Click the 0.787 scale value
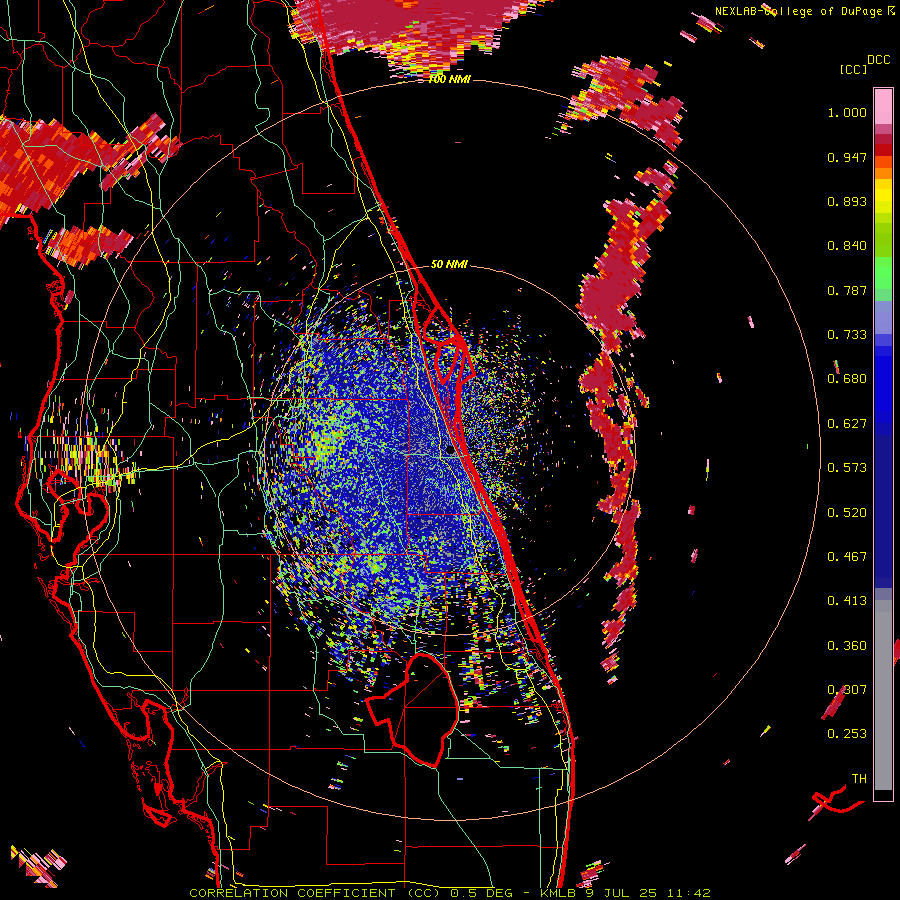The width and height of the screenshot is (900, 900). [847, 290]
